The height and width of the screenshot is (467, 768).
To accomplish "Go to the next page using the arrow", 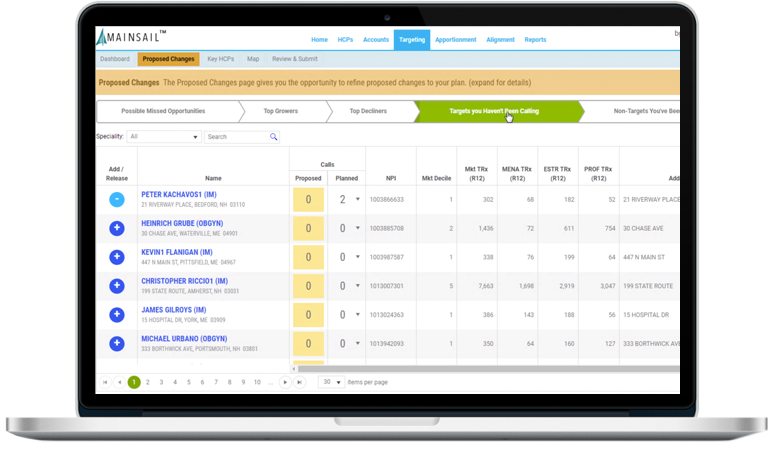I will coord(285,382).
